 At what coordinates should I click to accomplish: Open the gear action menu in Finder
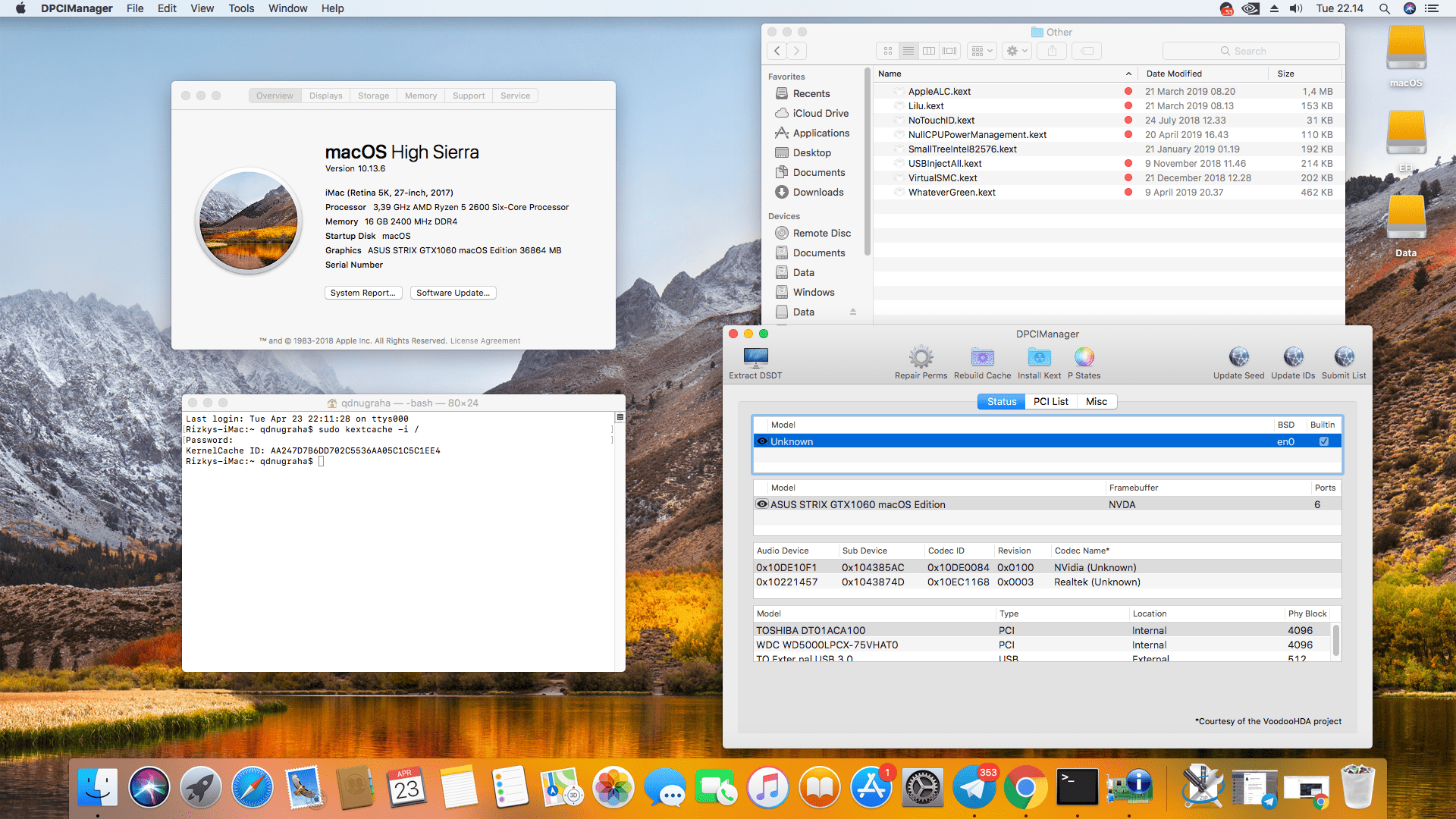pos(1016,51)
